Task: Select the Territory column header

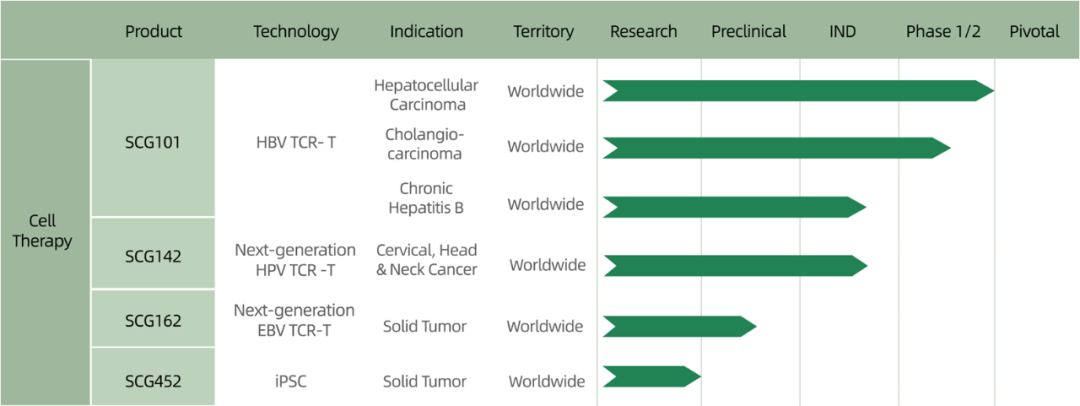Action: 543,31
